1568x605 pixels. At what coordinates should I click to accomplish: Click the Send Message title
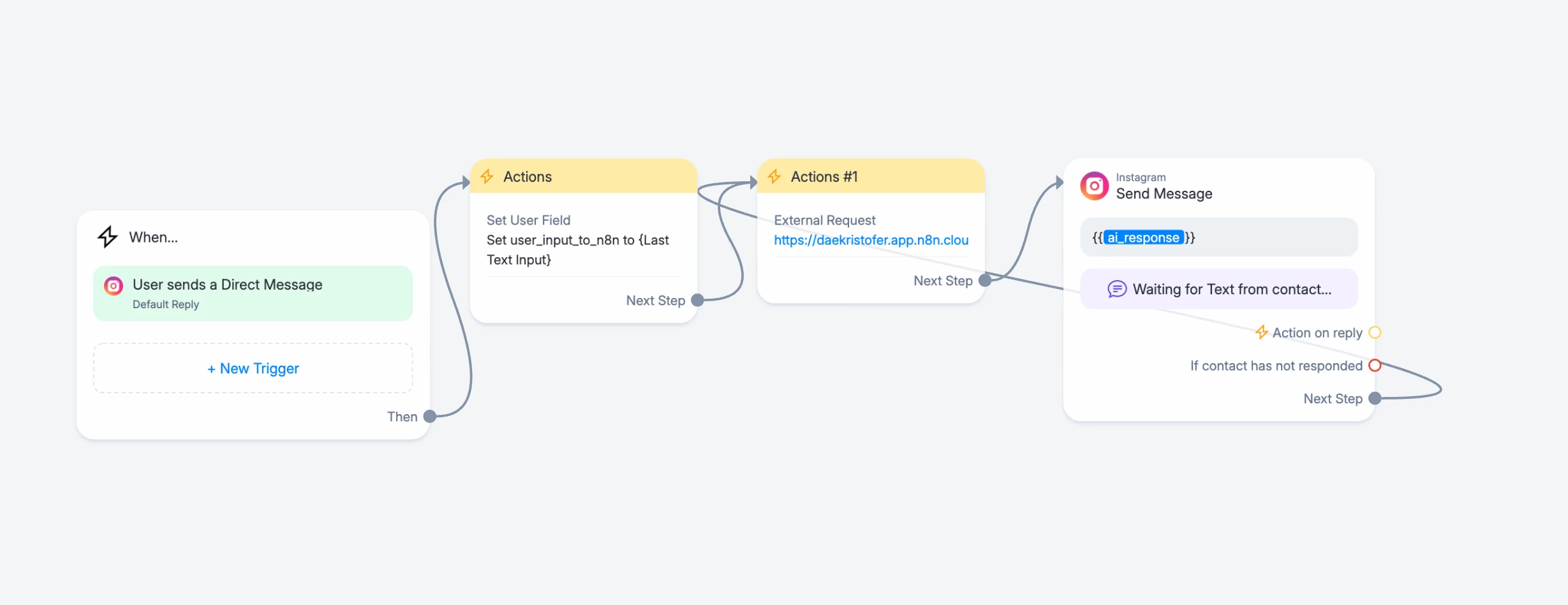point(1164,194)
